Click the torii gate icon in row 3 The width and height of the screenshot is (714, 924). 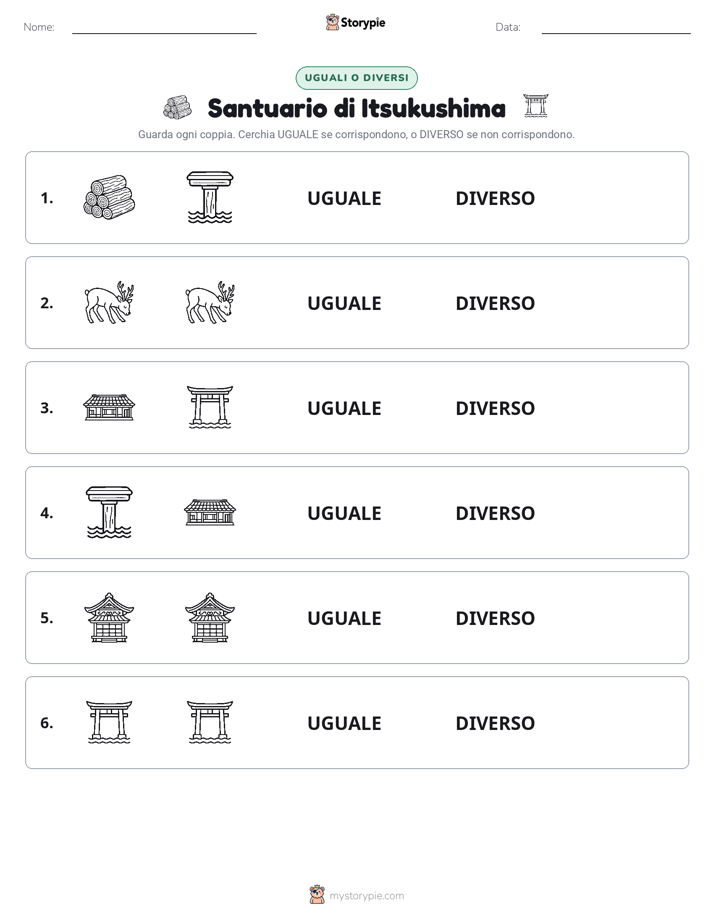coord(210,407)
